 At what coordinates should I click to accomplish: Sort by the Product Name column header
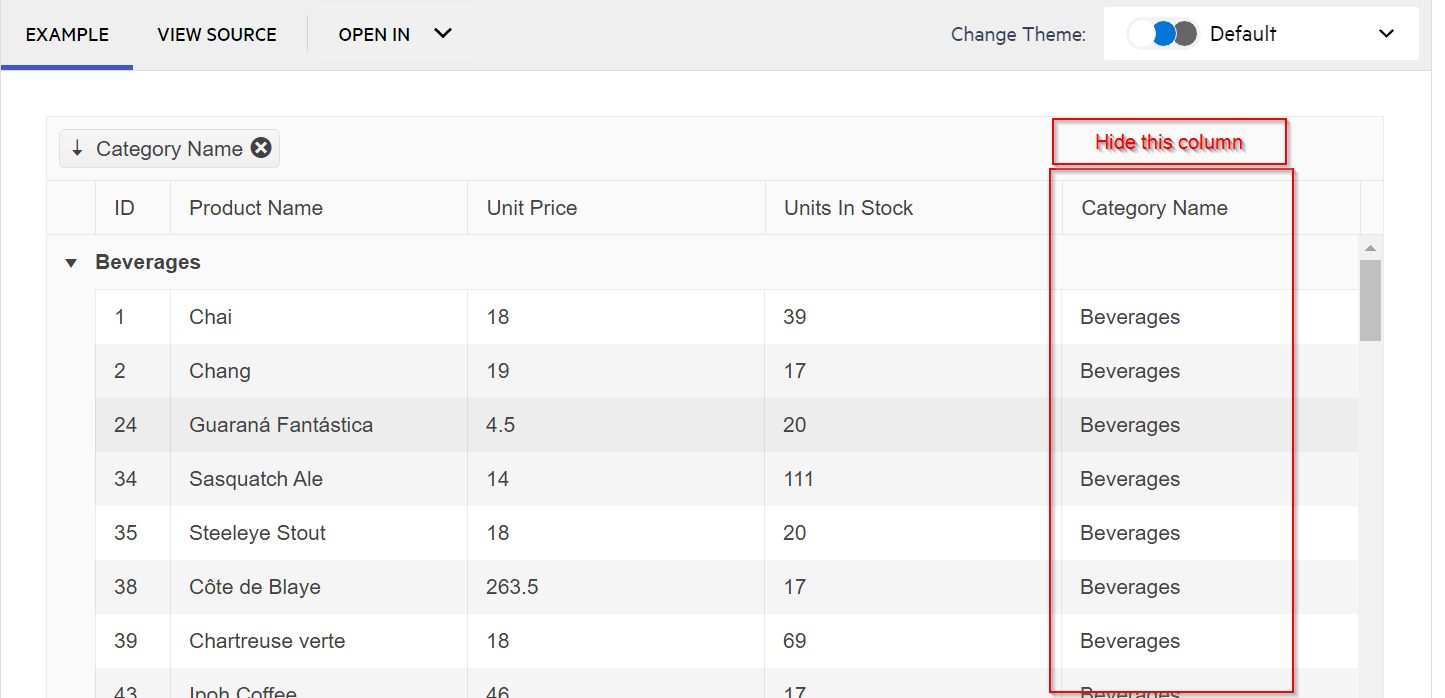pos(256,208)
